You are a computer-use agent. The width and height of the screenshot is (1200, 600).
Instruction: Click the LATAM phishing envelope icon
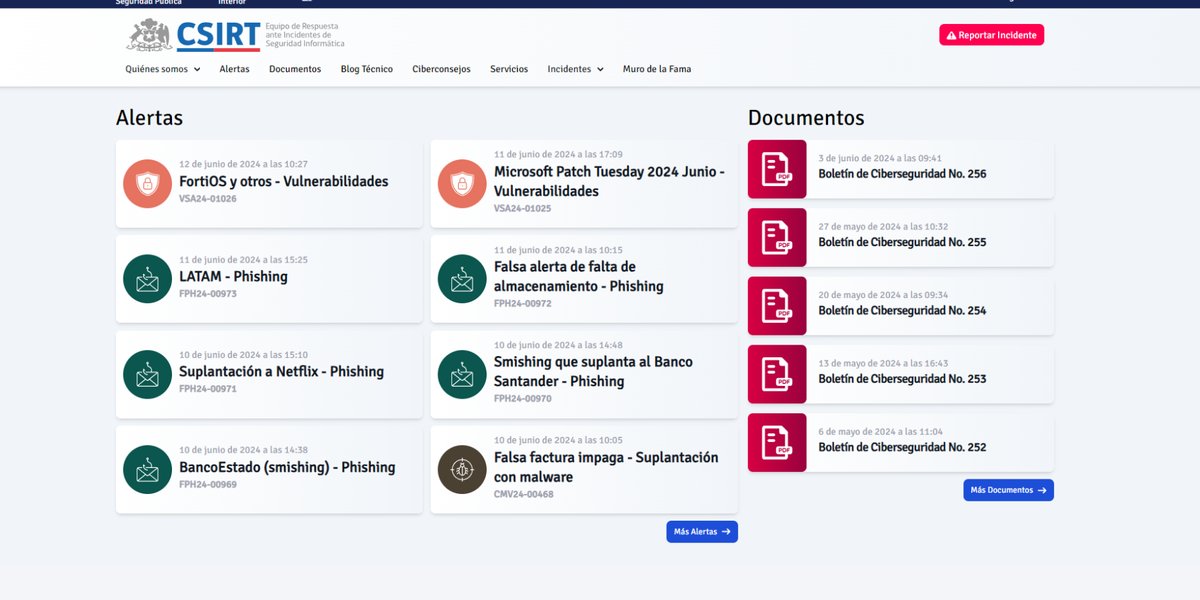click(148, 279)
